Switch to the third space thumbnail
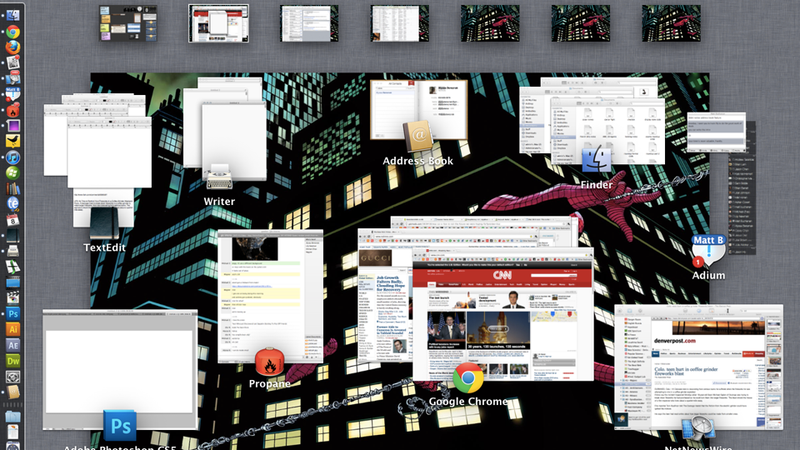 click(x=309, y=23)
